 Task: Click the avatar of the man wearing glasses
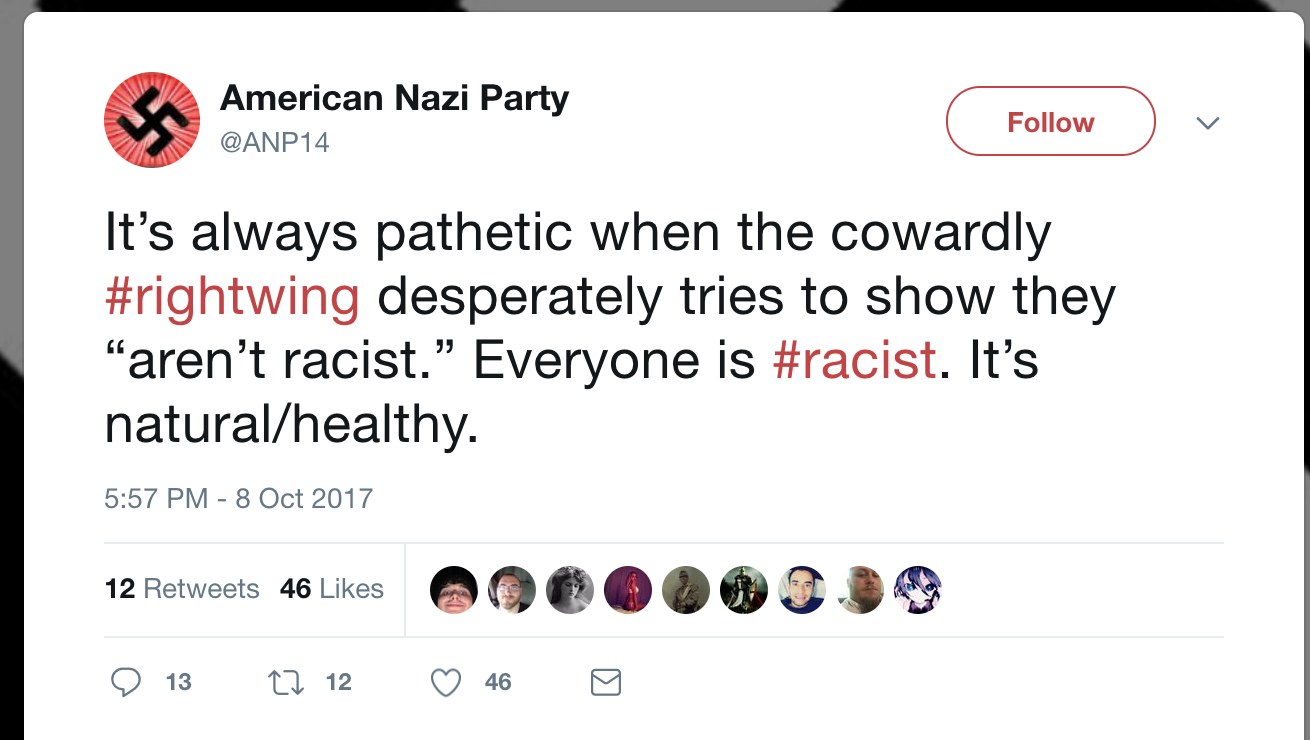point(512,590)
